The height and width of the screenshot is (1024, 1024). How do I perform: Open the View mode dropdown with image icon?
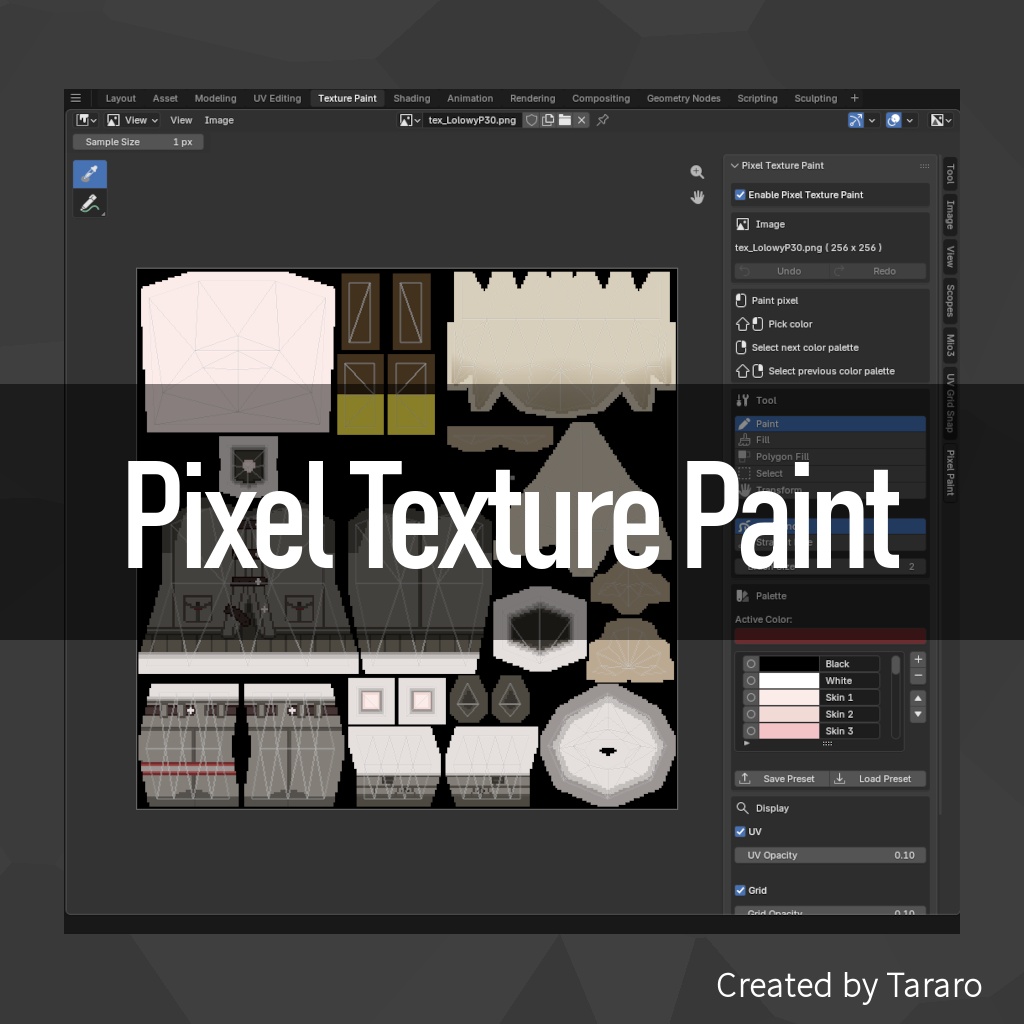tap(133, 120)
